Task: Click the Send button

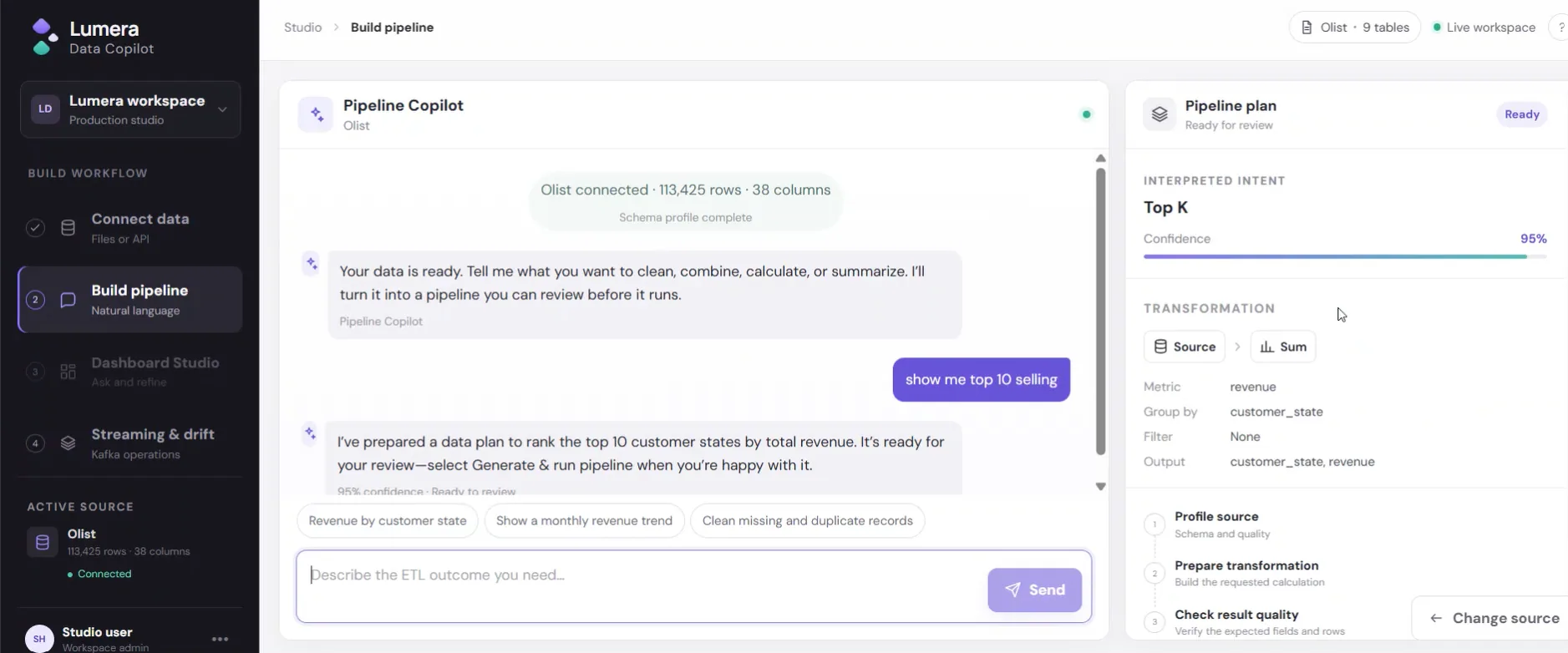Action: 1034,590
